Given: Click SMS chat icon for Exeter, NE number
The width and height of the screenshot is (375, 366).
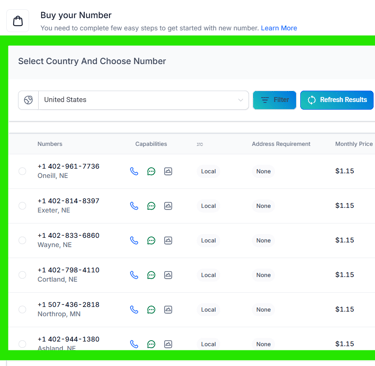Looking at the screenshot, I should pos(151,206).
